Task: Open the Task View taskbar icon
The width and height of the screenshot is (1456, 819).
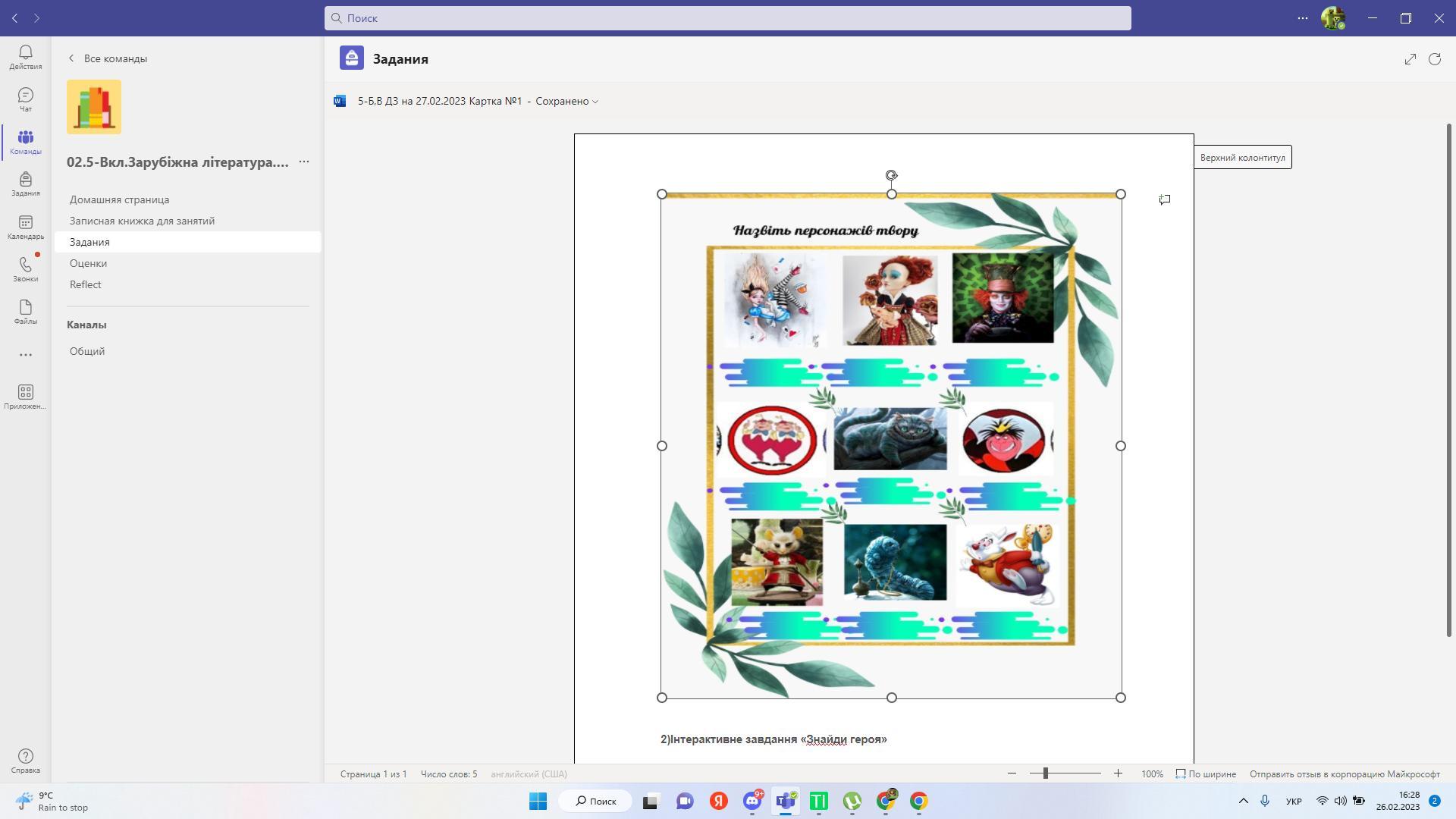Action: click(x=651, y=801)
